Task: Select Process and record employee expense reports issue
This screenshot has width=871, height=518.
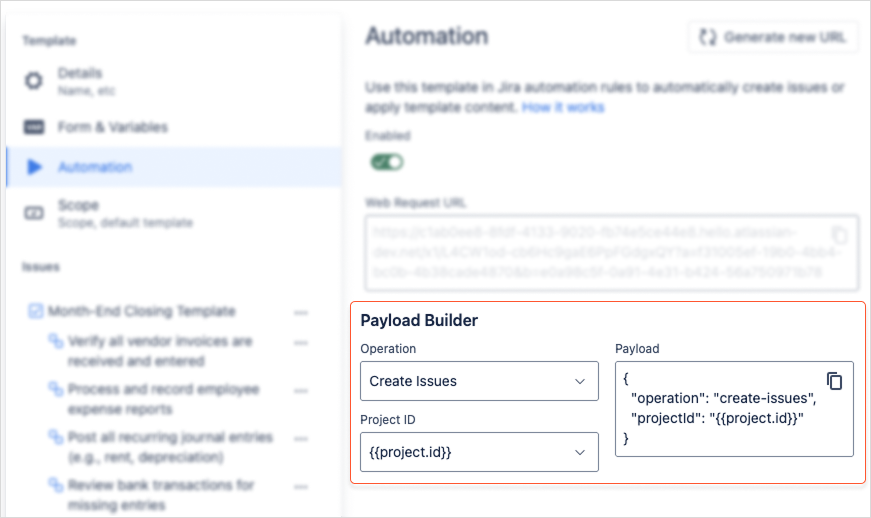Action: [163, 398]
